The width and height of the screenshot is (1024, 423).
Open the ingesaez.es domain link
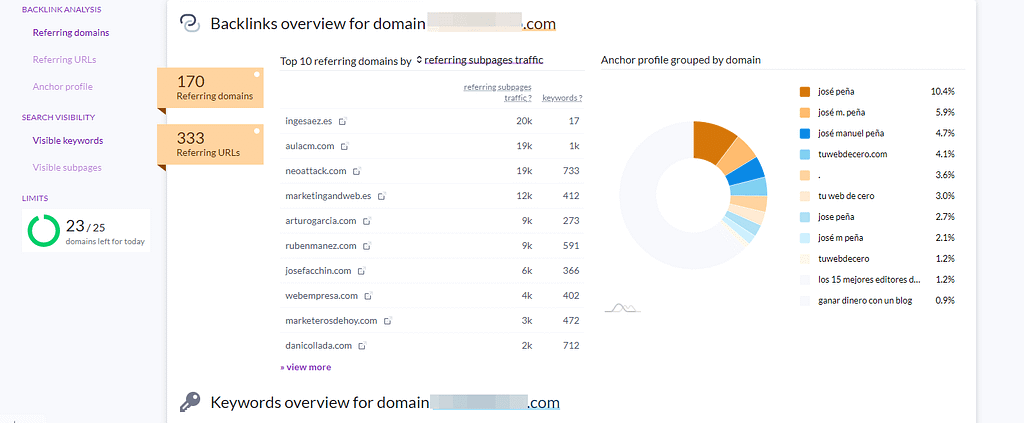point(310,121)
